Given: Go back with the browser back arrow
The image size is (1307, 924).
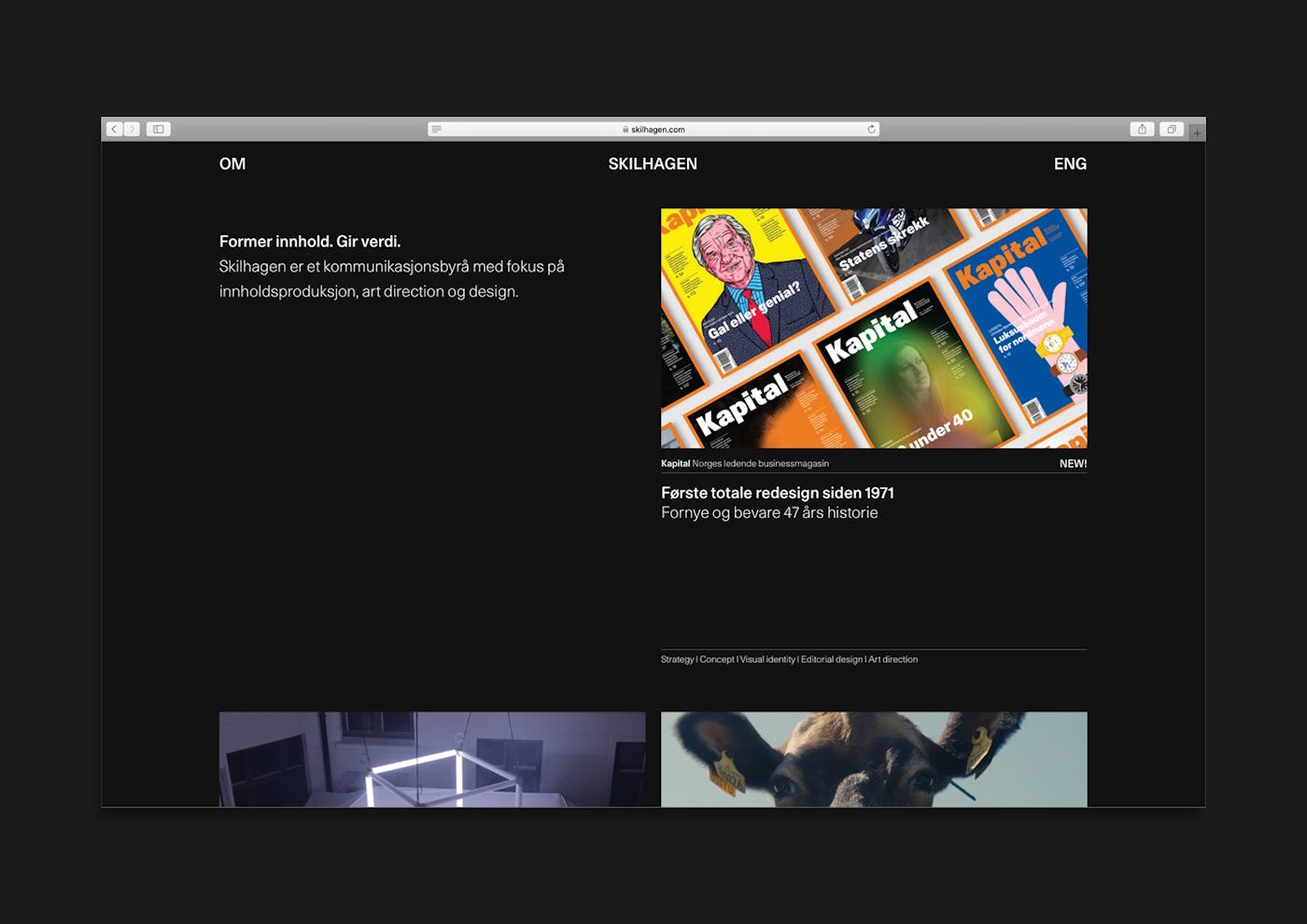Looking at the screenshot, I should click(114, 129).
